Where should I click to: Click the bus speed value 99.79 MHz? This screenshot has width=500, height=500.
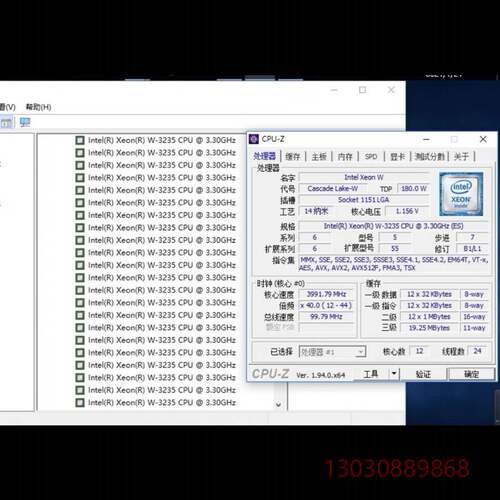pyautogui.click(x=326, y=317)
